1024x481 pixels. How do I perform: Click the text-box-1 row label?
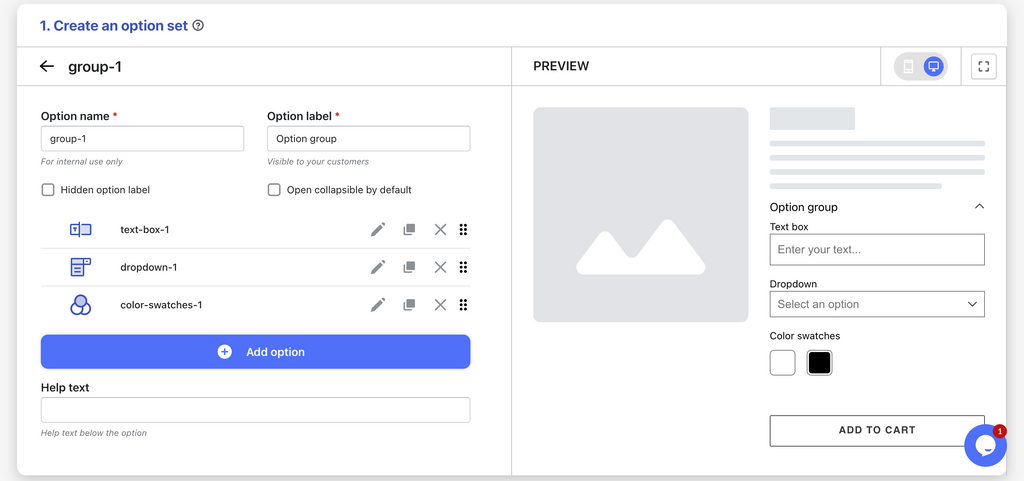point(145,230)
